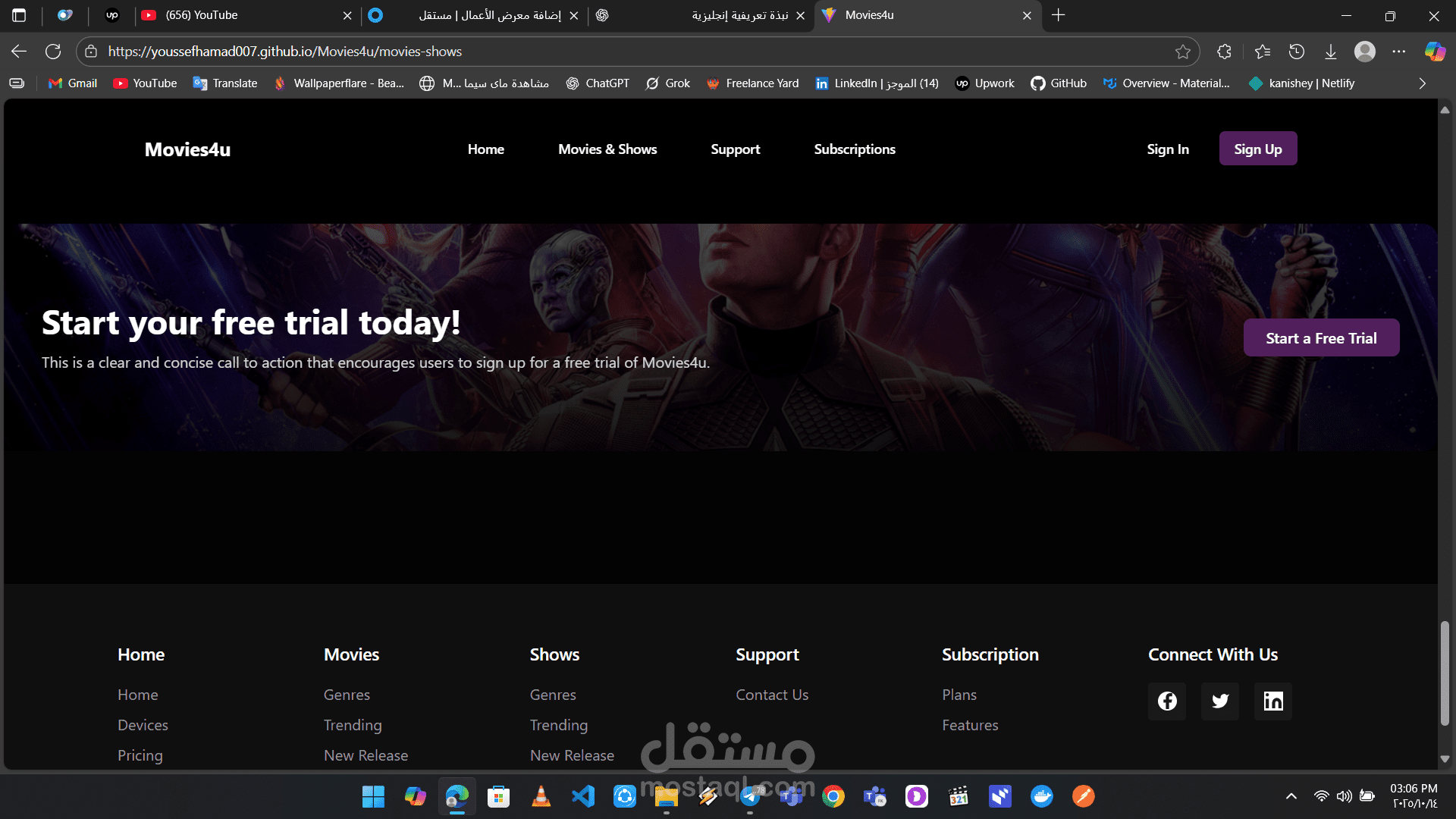Click the address bar URL field
Screen dimensions: 1456x819
607,52
